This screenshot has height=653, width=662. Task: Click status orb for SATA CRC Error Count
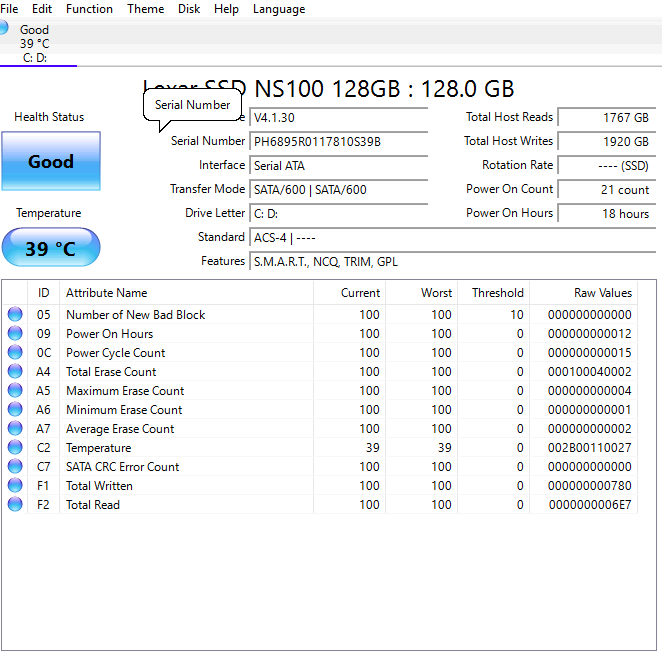tap(15, 466)
